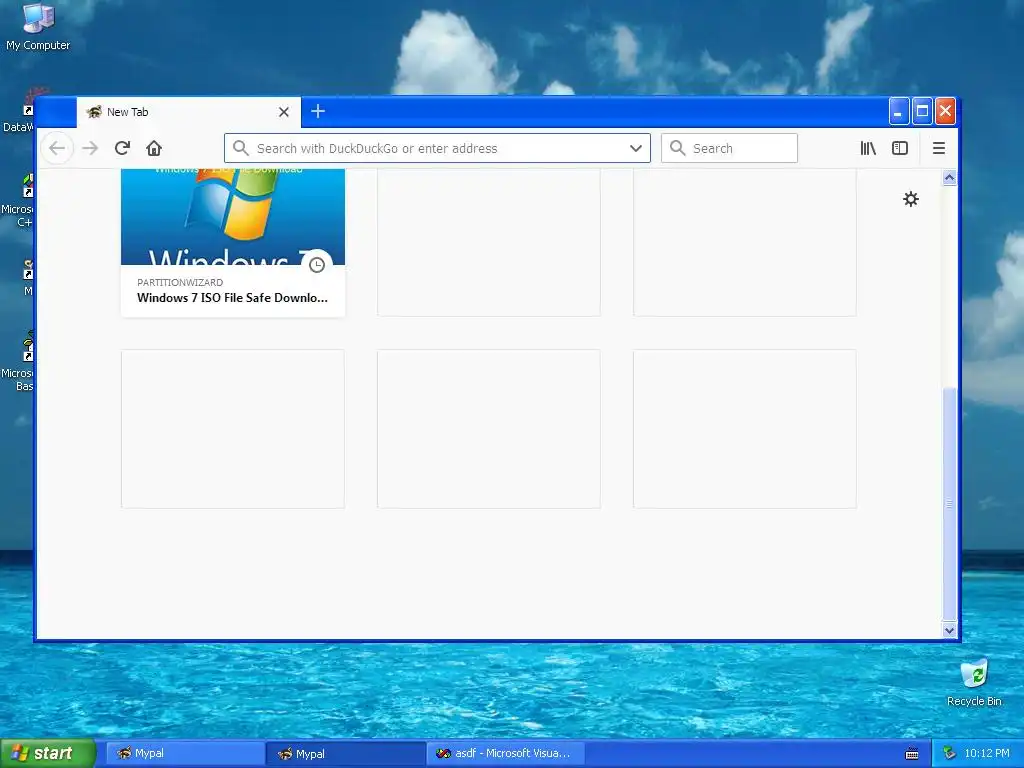
Task: Go back using the browser back arrow
Action: point(57,148)
